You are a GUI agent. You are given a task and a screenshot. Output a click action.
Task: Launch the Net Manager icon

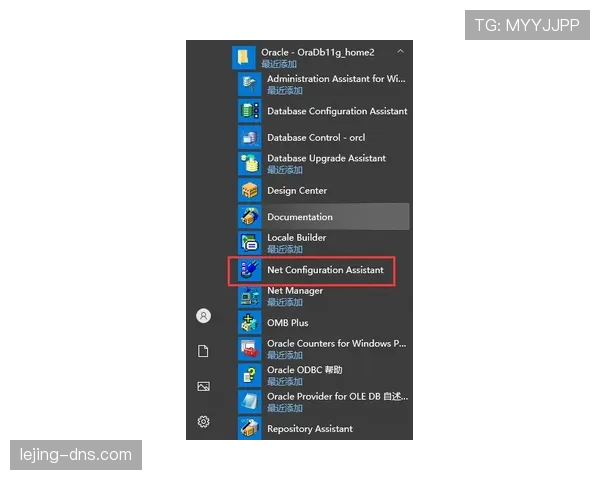(x=249, y=296)
